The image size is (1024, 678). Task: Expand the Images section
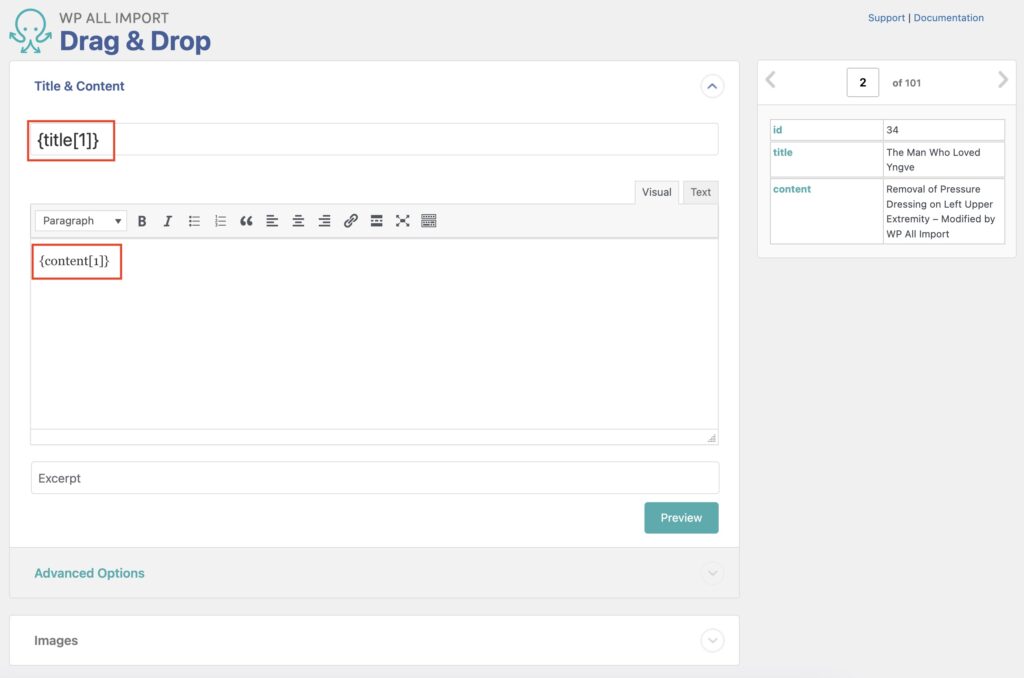[712, 640]
